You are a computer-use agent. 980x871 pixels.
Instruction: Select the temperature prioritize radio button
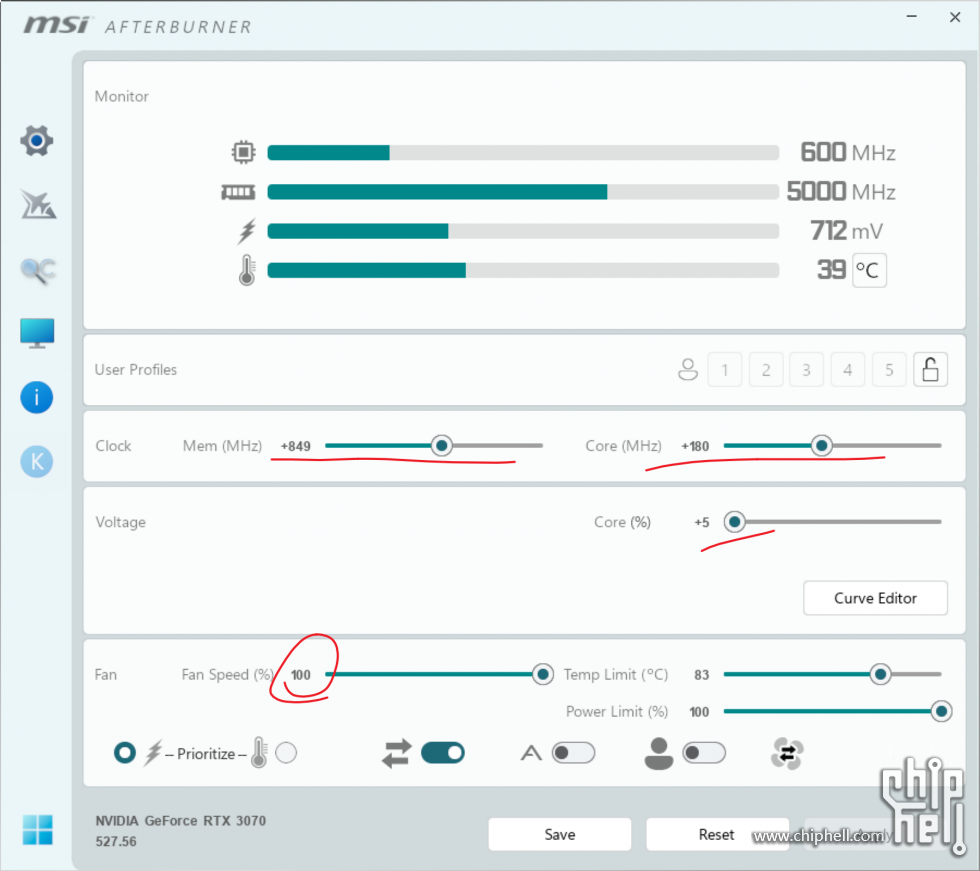[286, 752]
